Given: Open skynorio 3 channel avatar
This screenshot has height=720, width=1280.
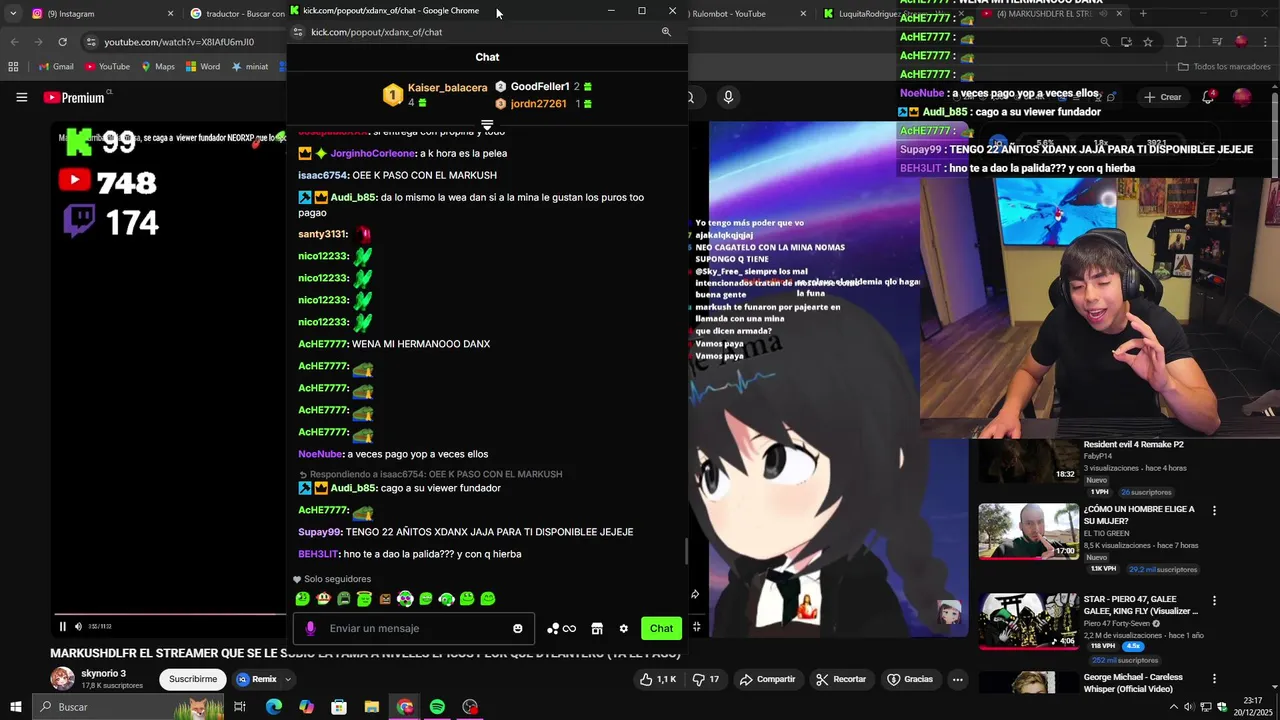Looking at the screenshot, I should 62,679.
